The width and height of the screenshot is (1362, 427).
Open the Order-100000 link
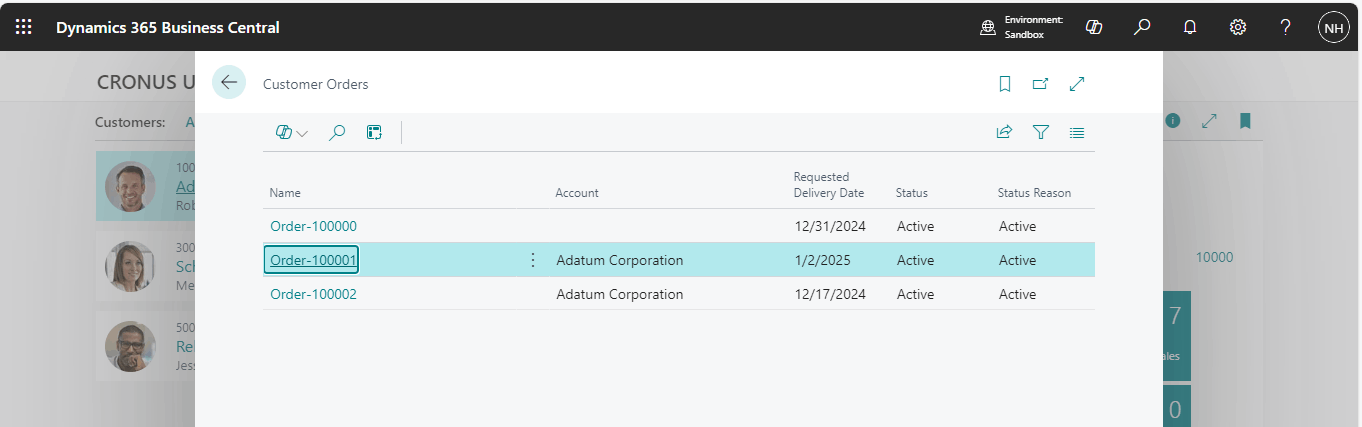pos(313,226)
